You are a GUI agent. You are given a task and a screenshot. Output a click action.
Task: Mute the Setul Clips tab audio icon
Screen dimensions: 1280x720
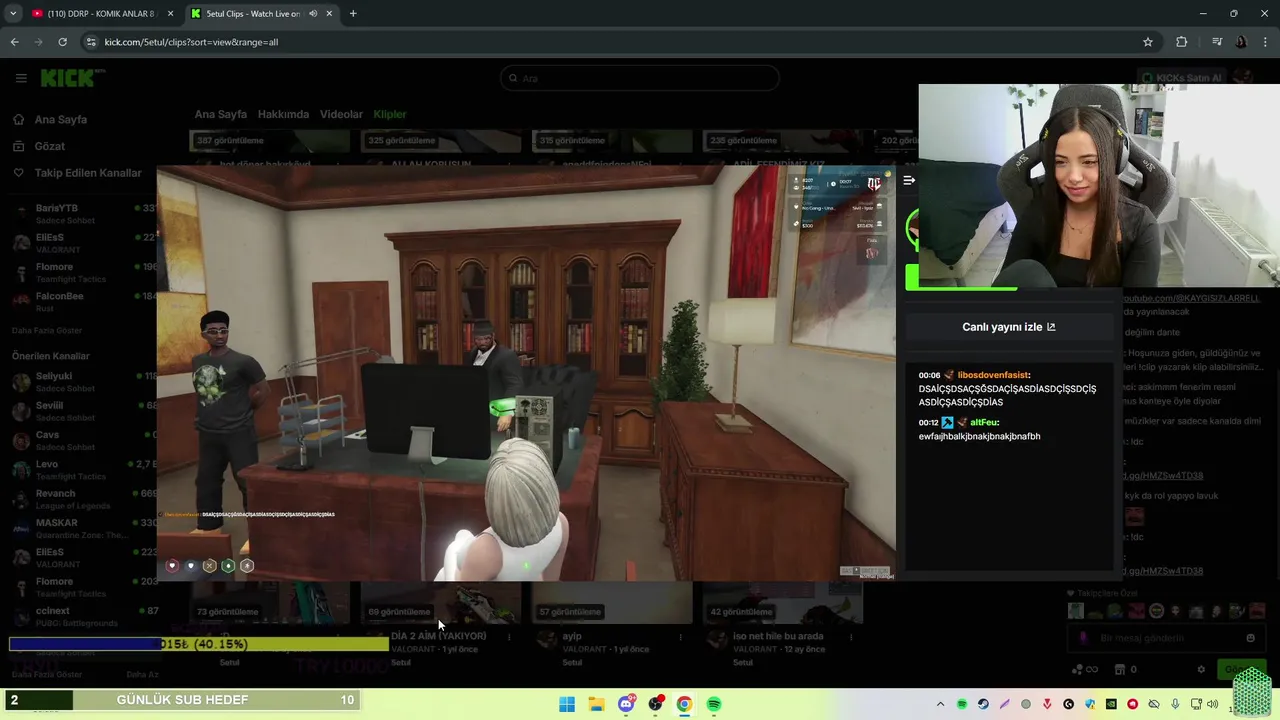point(313,14)
